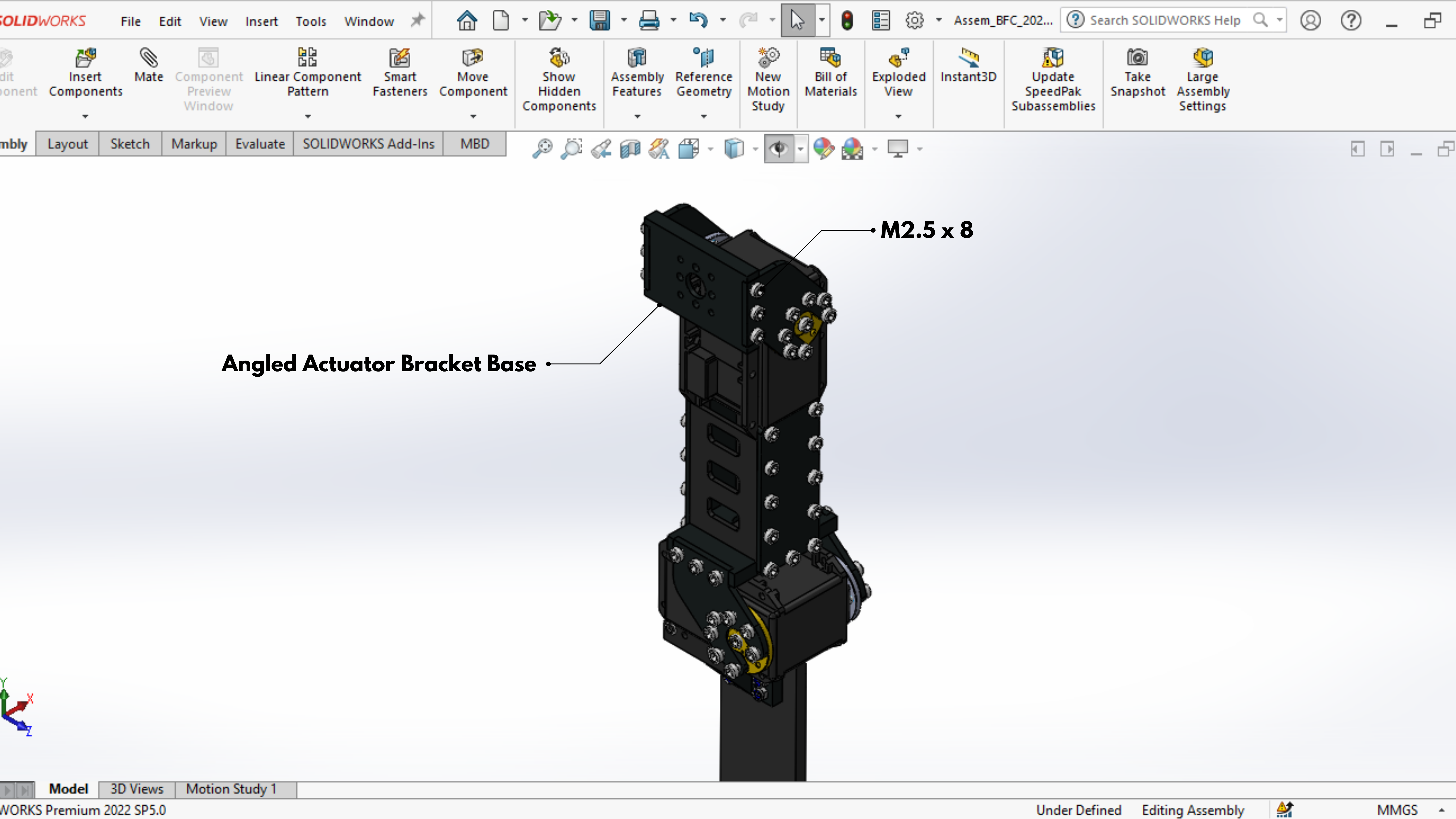The height and width of the screenshot is (819, 1456).
Task: Open Assembly Features tool
Action: 637,72
